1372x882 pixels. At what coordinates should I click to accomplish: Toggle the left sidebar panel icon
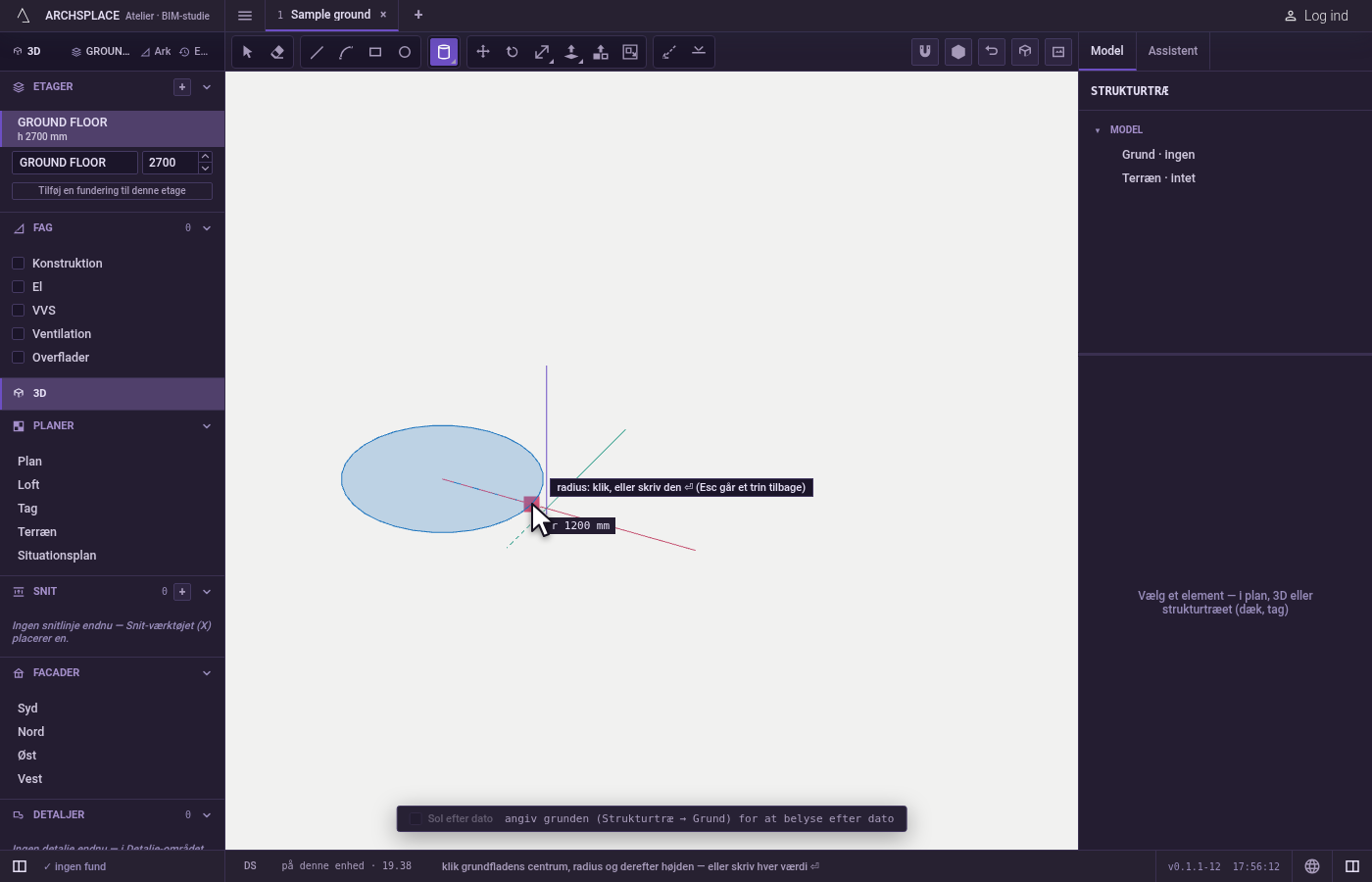pos(20,866)
